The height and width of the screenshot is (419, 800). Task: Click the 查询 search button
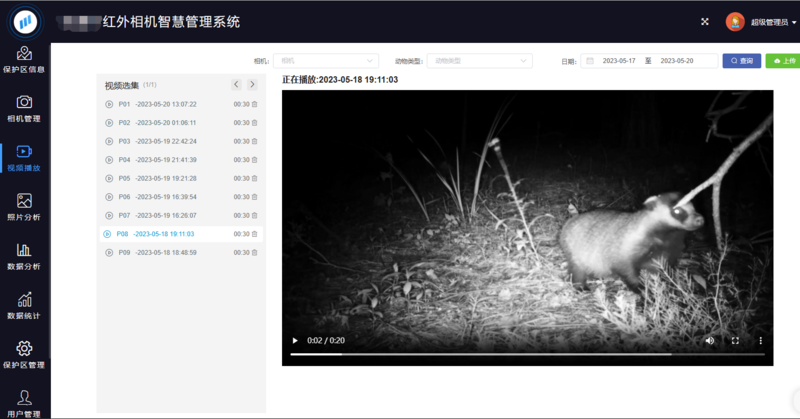pos(742,61)
